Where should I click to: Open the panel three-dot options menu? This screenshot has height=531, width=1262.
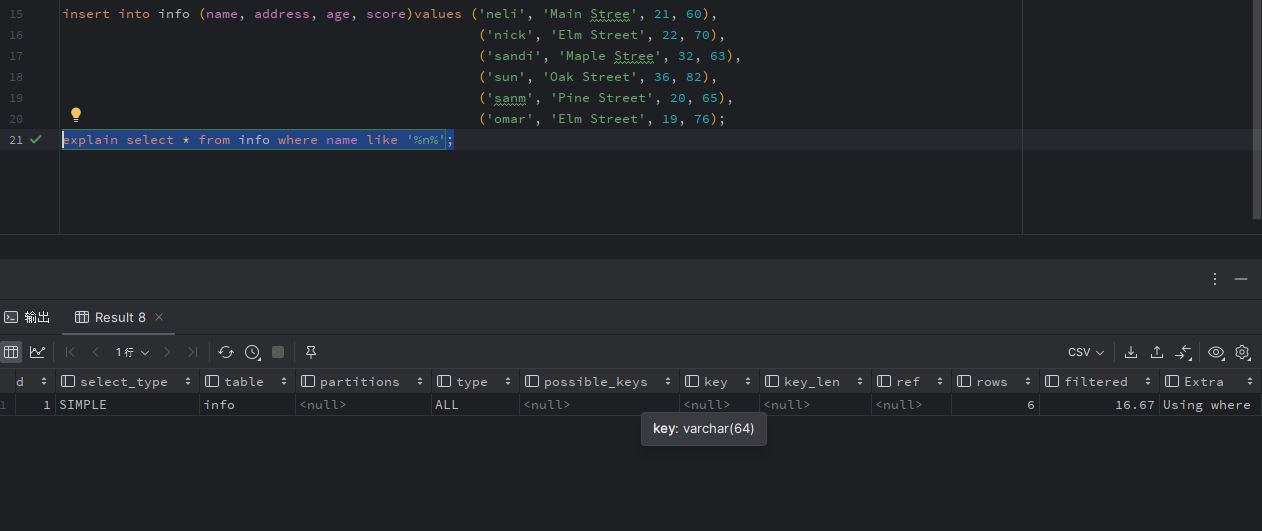[1215, 279]
